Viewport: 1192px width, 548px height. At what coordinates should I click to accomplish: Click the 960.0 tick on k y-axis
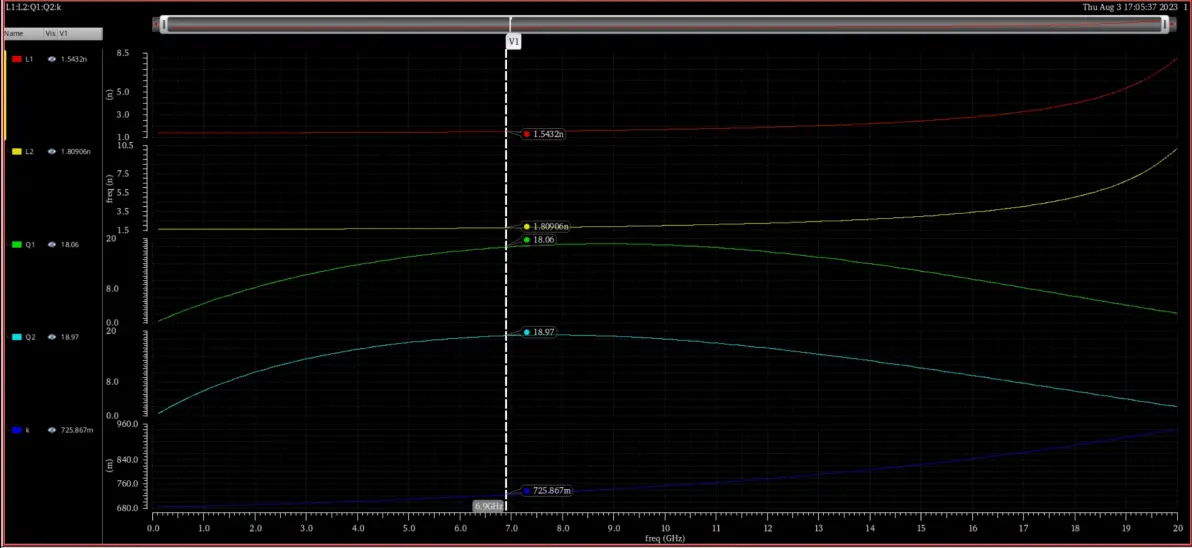coord(126,424)
